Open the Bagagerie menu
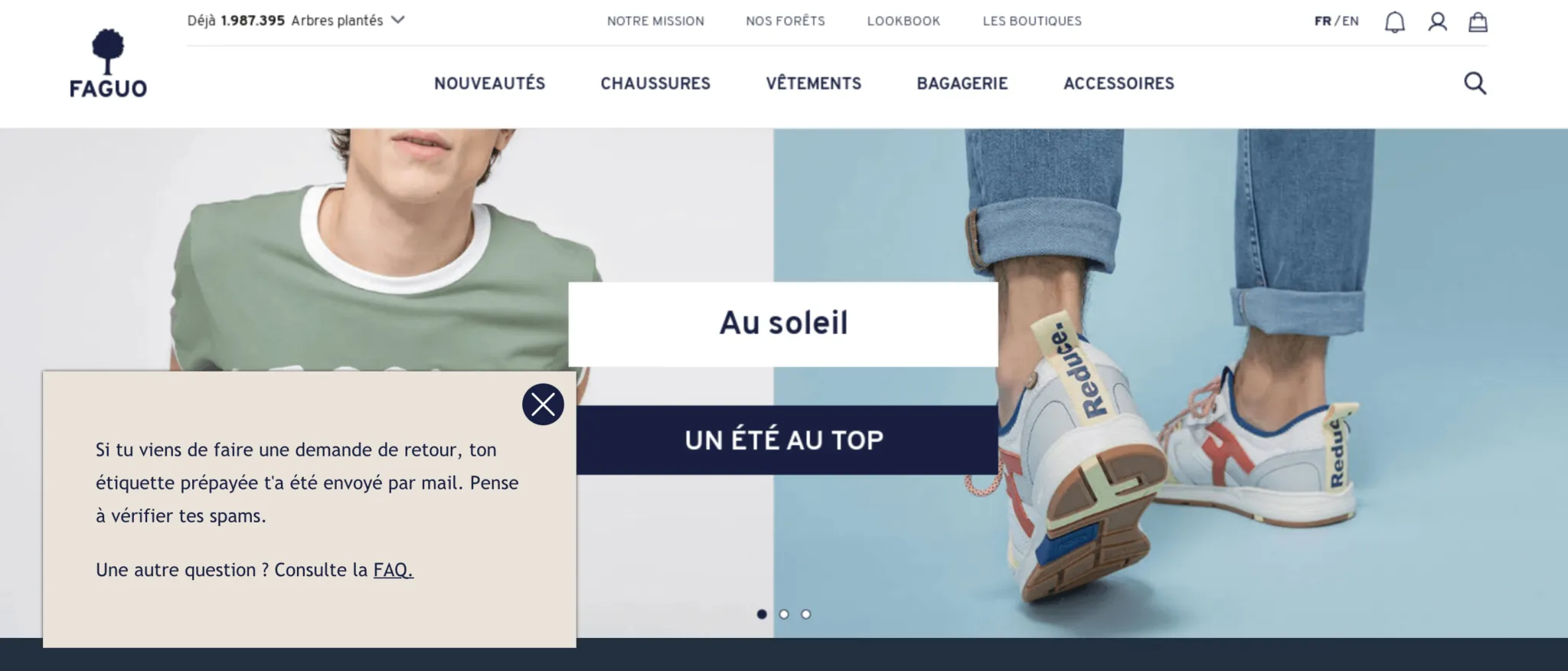1568x671 pixels. coord(962,83)
